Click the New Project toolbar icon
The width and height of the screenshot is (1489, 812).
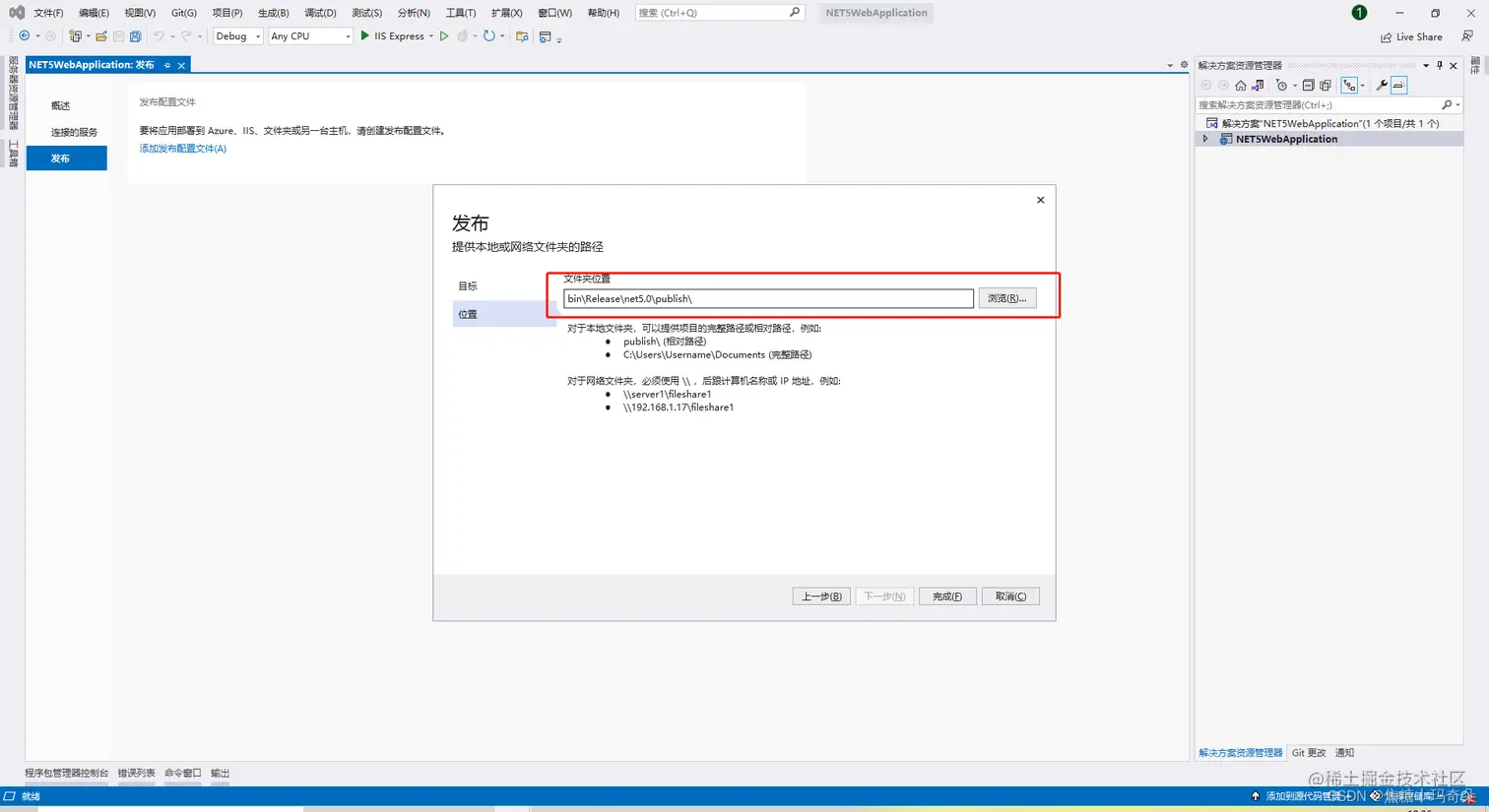(75, 35)
